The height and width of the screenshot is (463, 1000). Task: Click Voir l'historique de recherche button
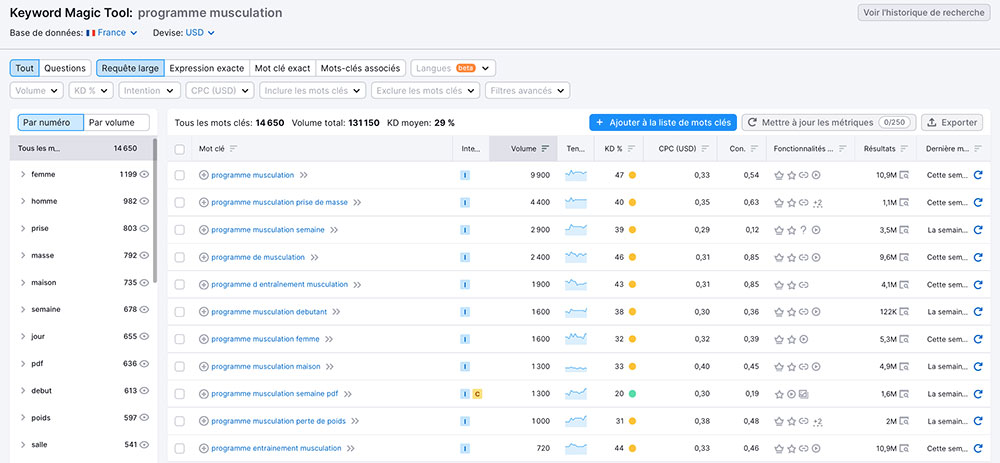click(924, 13)
